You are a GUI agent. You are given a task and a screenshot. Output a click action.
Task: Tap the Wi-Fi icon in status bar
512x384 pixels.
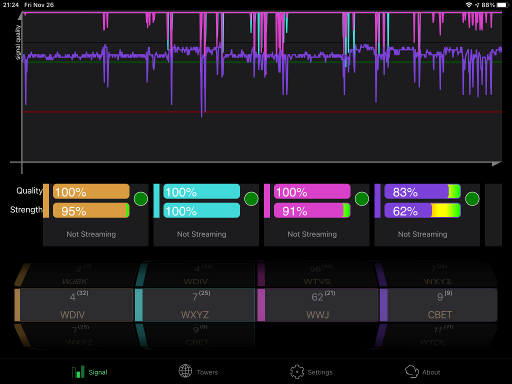[469, 5]
